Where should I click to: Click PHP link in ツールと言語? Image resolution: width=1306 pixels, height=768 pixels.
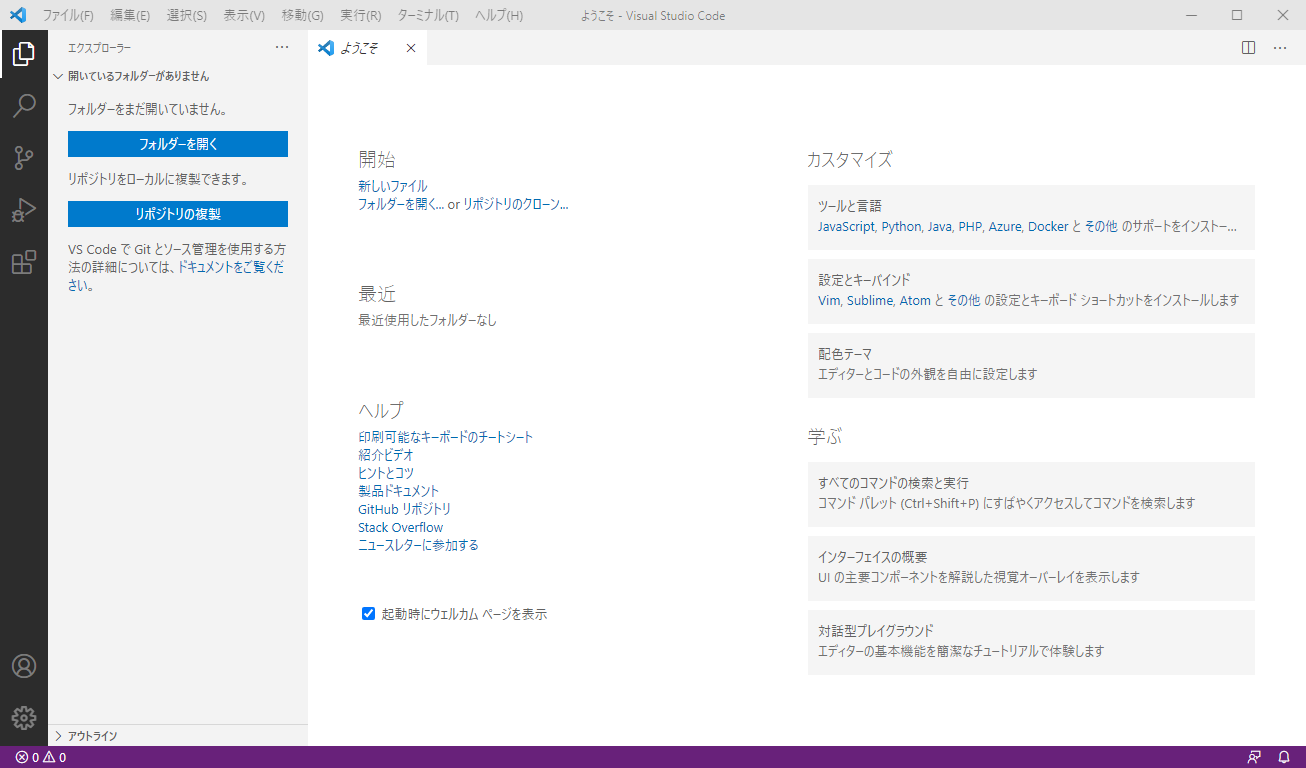pos(970,227)
